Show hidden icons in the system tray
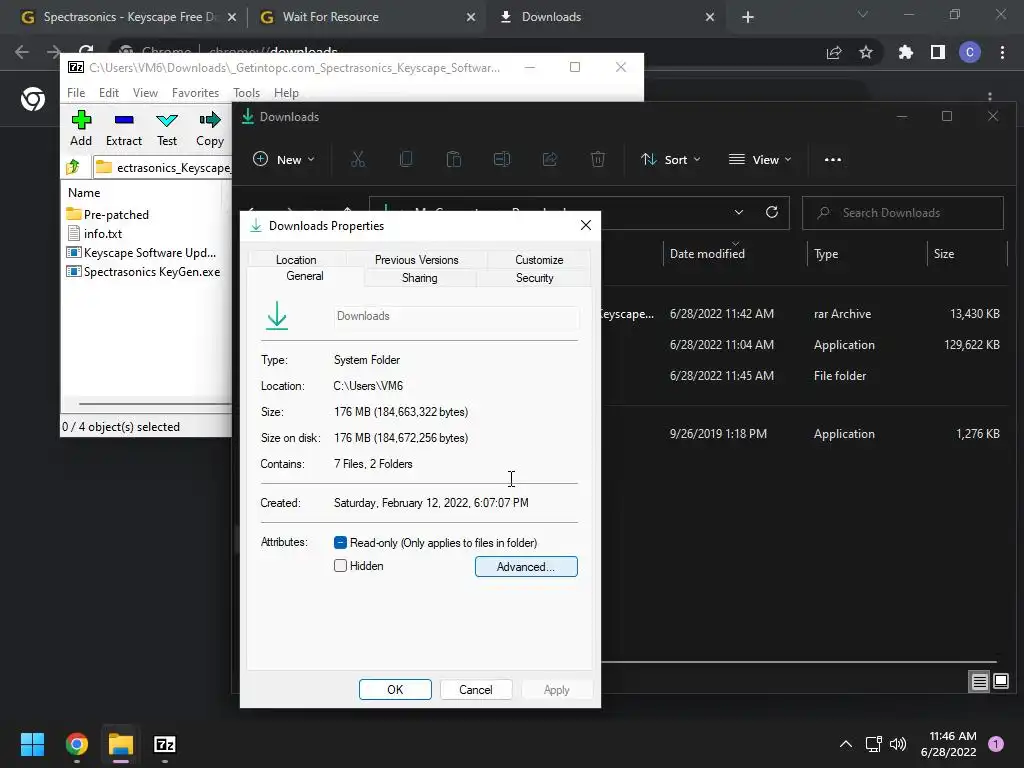Viewport: 1024px width, 768px height. pos(846,744)
